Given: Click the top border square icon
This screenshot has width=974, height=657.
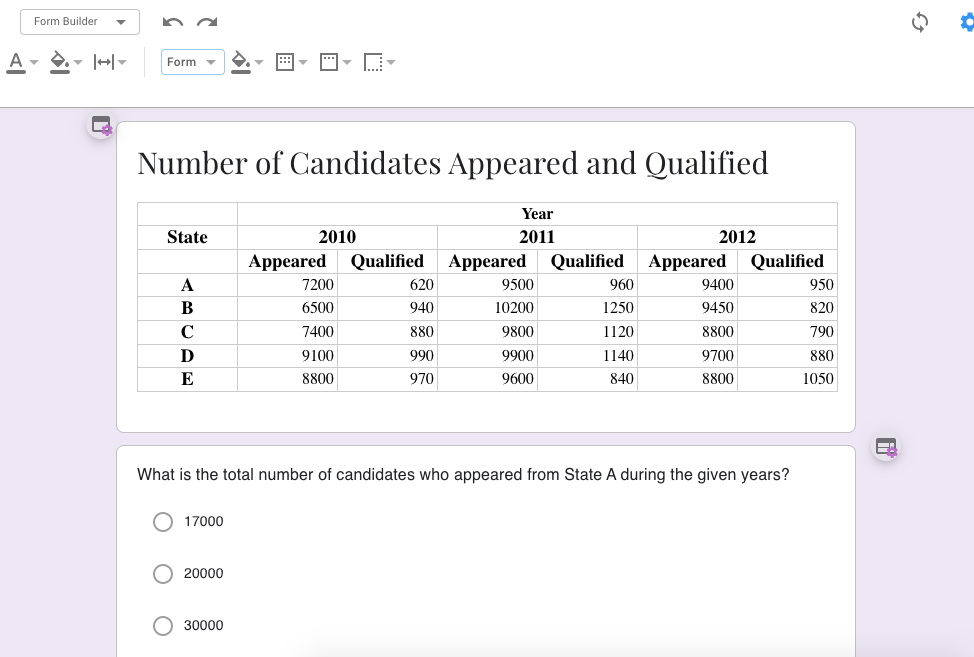Looking at the screenshot, I should (x=329, y=62).
